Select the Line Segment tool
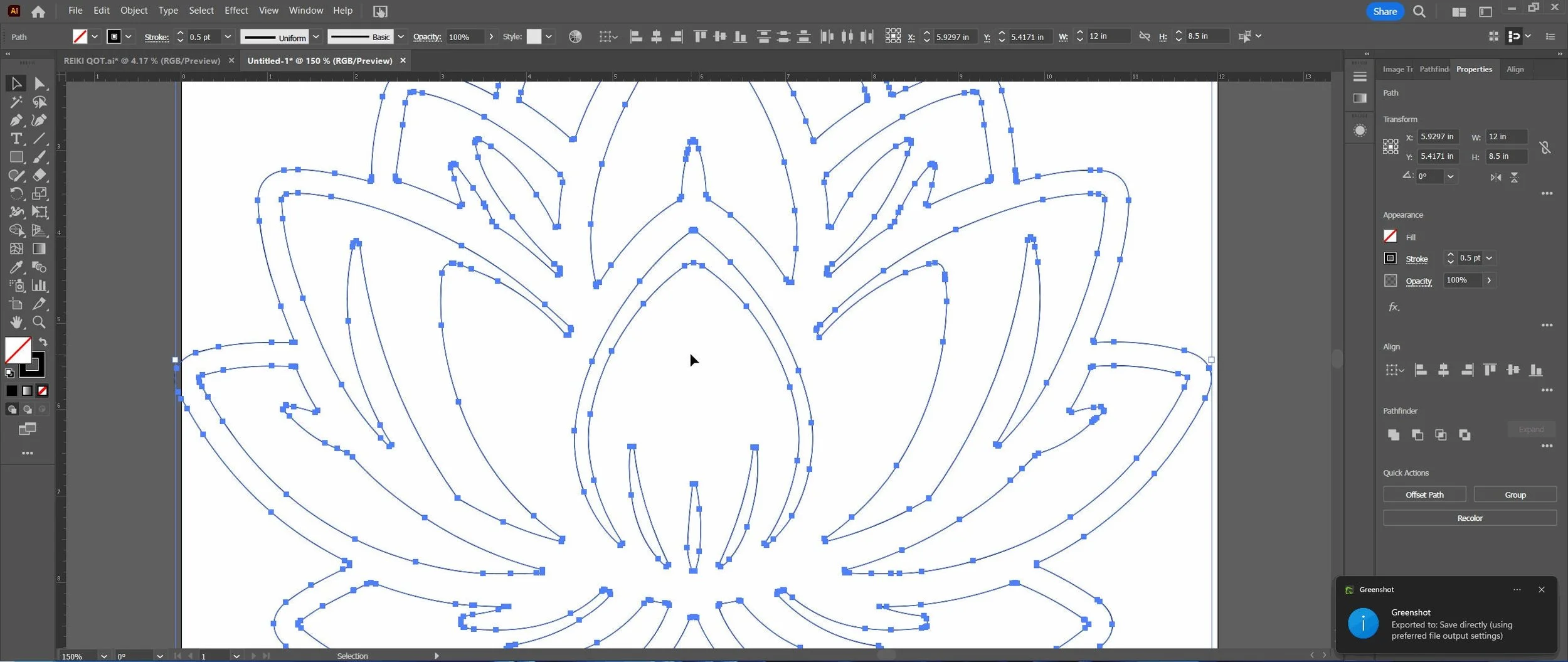The height and width of the screenshot is (662, 1568). (40, 139)
